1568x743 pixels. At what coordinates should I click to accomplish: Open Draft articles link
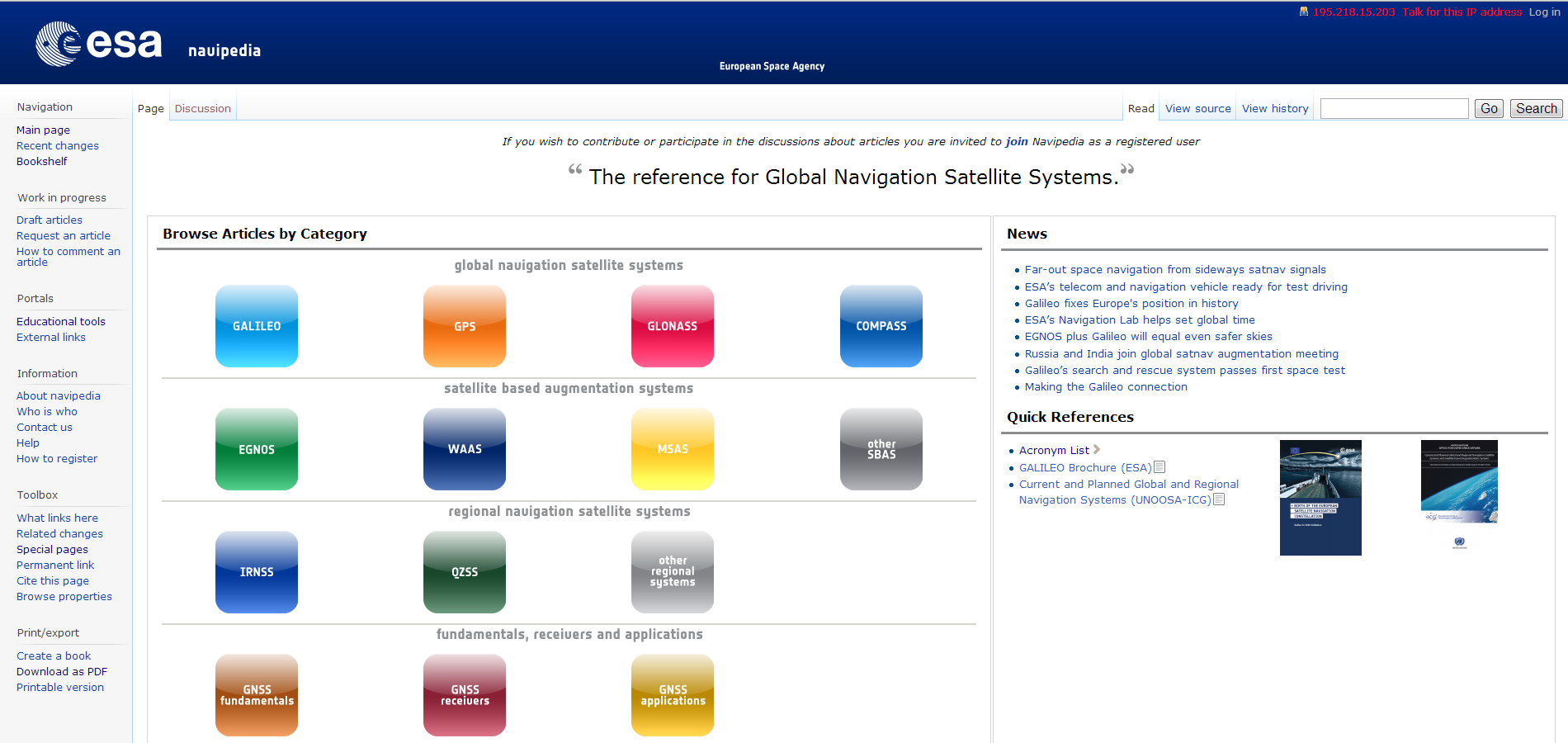(x=50, y=220)
